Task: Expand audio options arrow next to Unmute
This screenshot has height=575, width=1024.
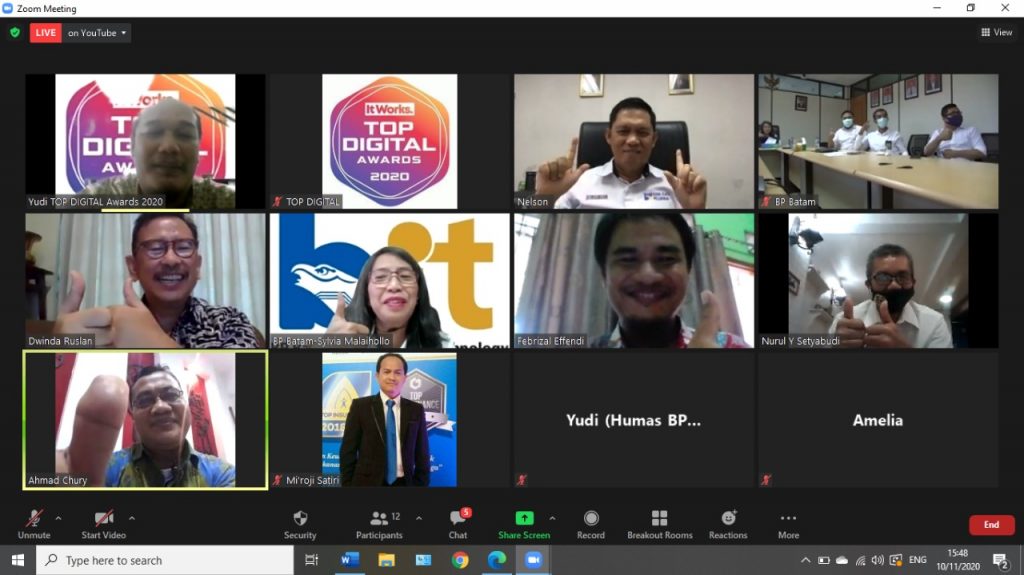Action: (x=58, y=518)
